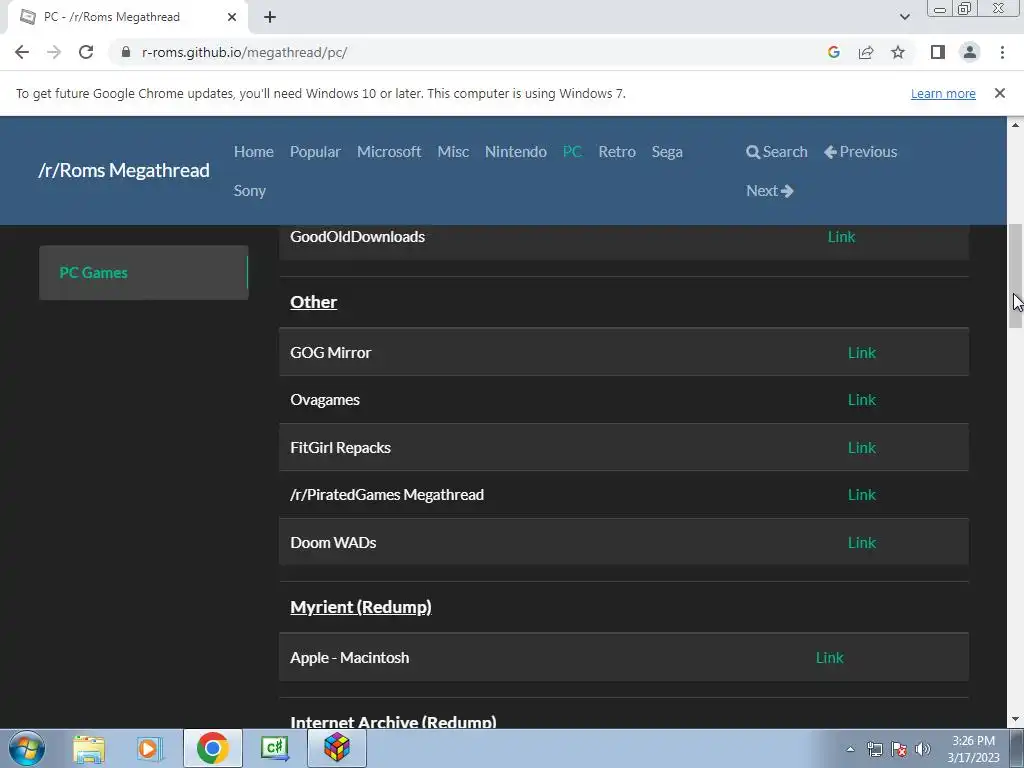Open network status tray icon

(874, 749)
